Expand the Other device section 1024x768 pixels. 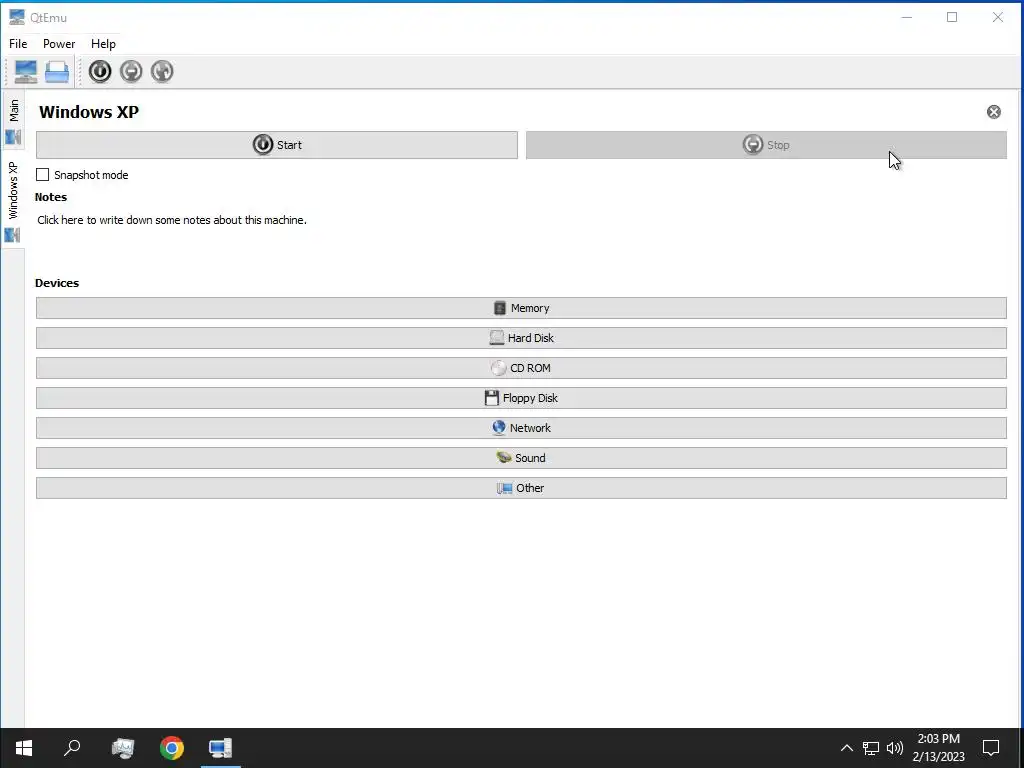pos(521,488)
